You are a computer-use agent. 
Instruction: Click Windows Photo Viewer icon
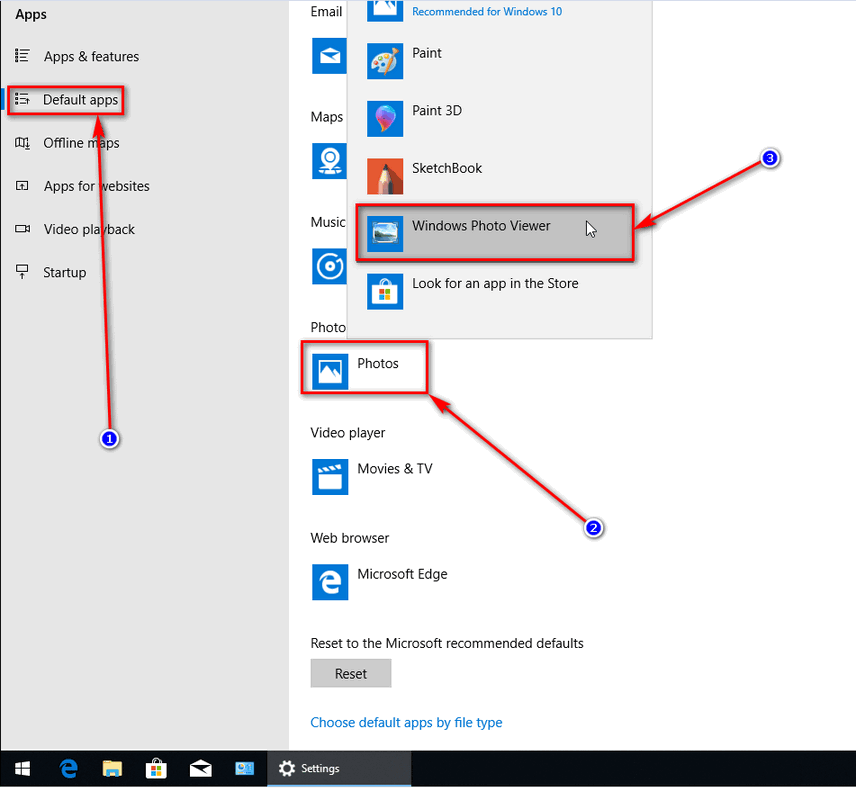(385, 234)
